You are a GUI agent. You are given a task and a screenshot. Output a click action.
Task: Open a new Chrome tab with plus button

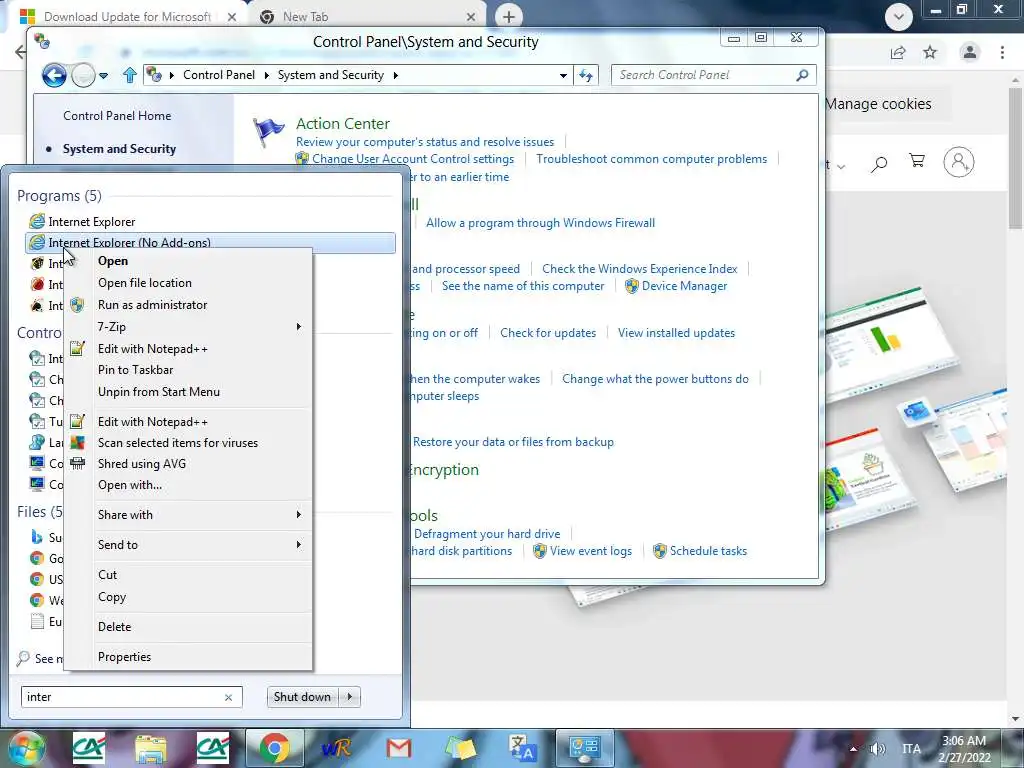tap(509, 17)
